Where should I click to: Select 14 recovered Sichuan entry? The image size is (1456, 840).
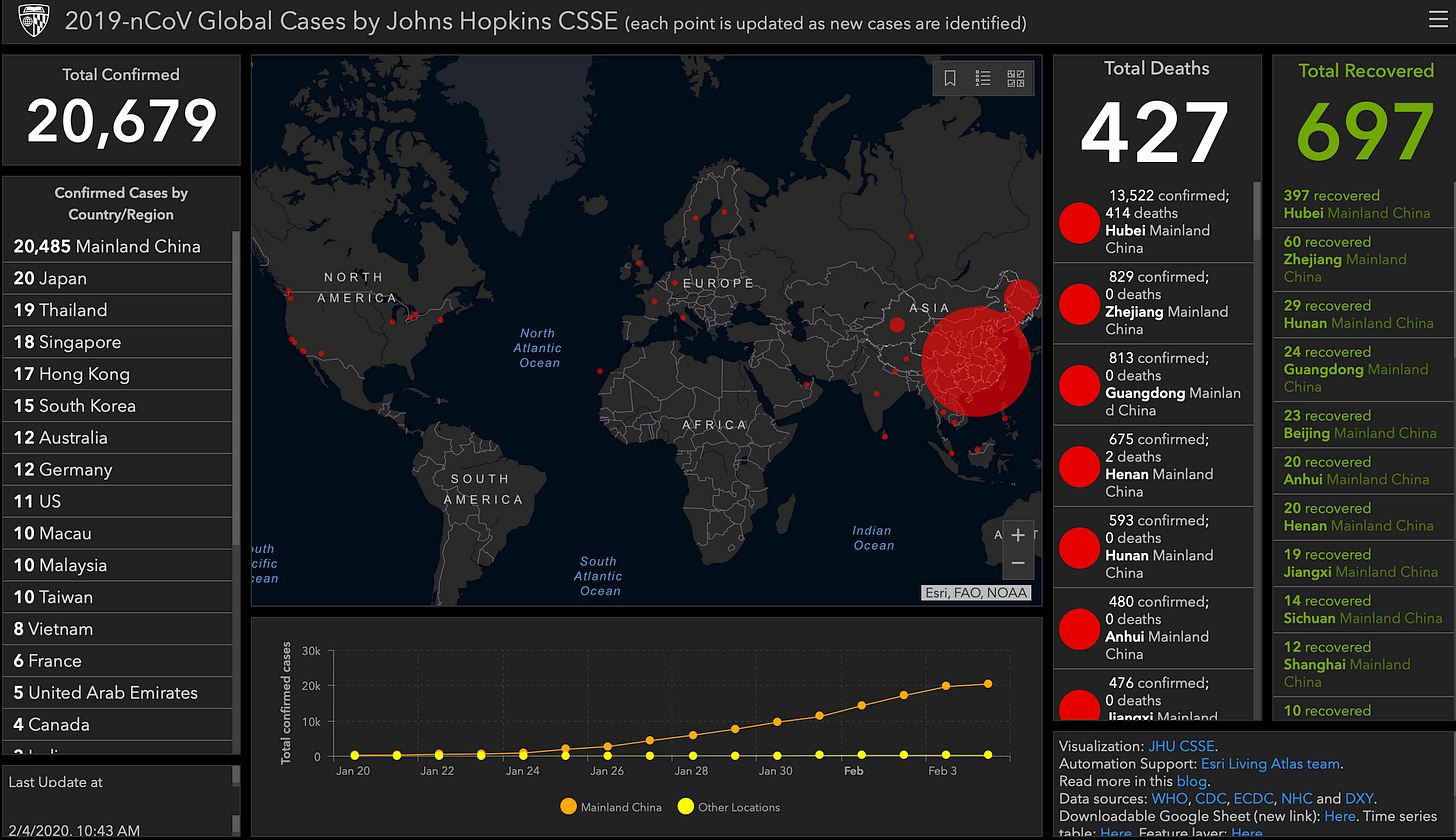click(x=1364, y=609)
